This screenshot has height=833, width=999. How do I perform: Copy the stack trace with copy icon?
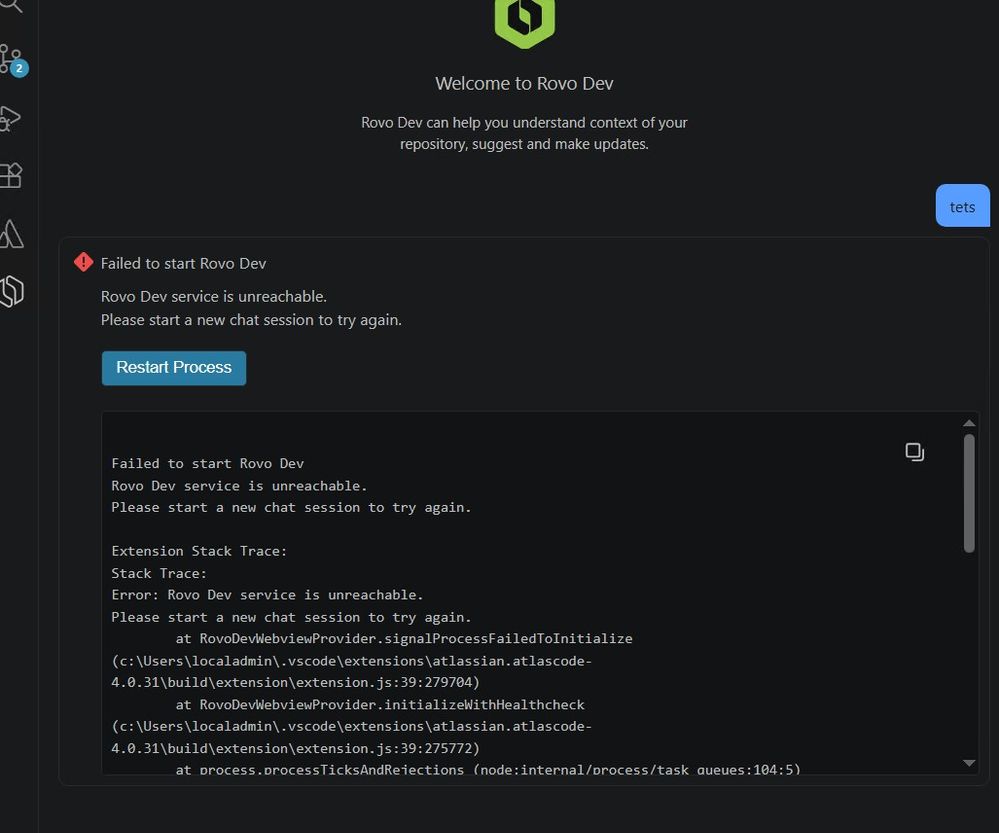tap(914, 452)
